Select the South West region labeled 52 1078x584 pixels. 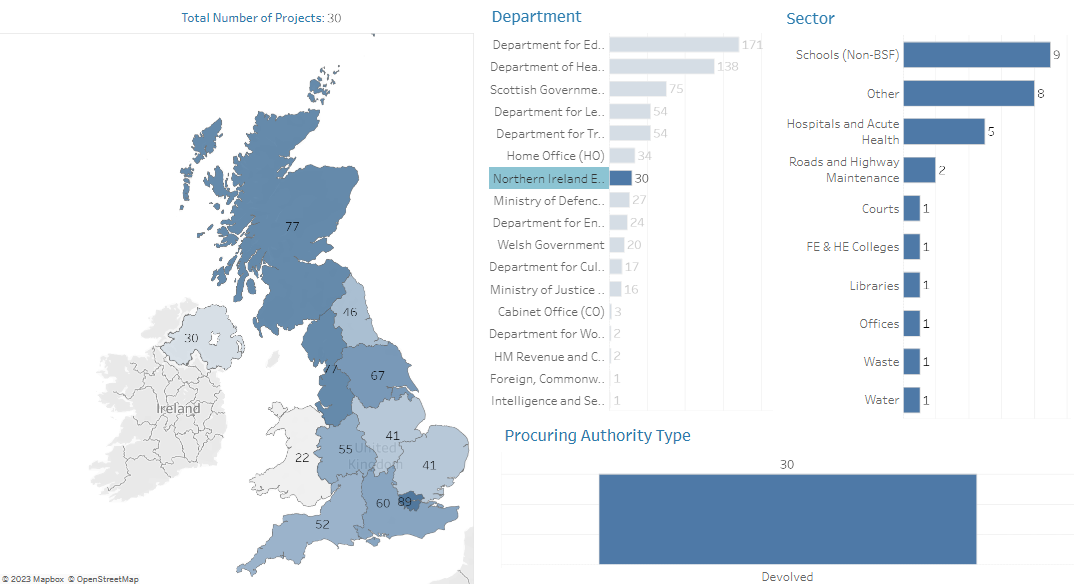coord(323,523)
